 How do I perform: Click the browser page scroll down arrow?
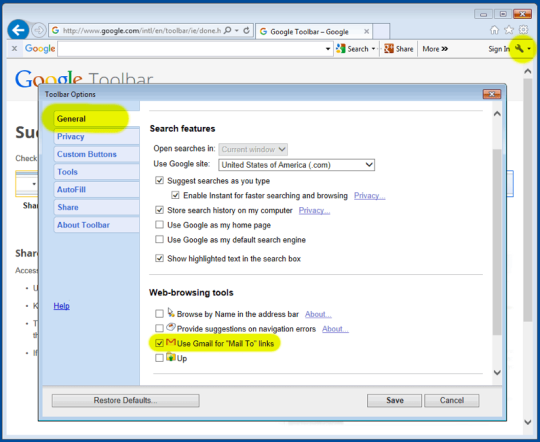tap(528, 422)
